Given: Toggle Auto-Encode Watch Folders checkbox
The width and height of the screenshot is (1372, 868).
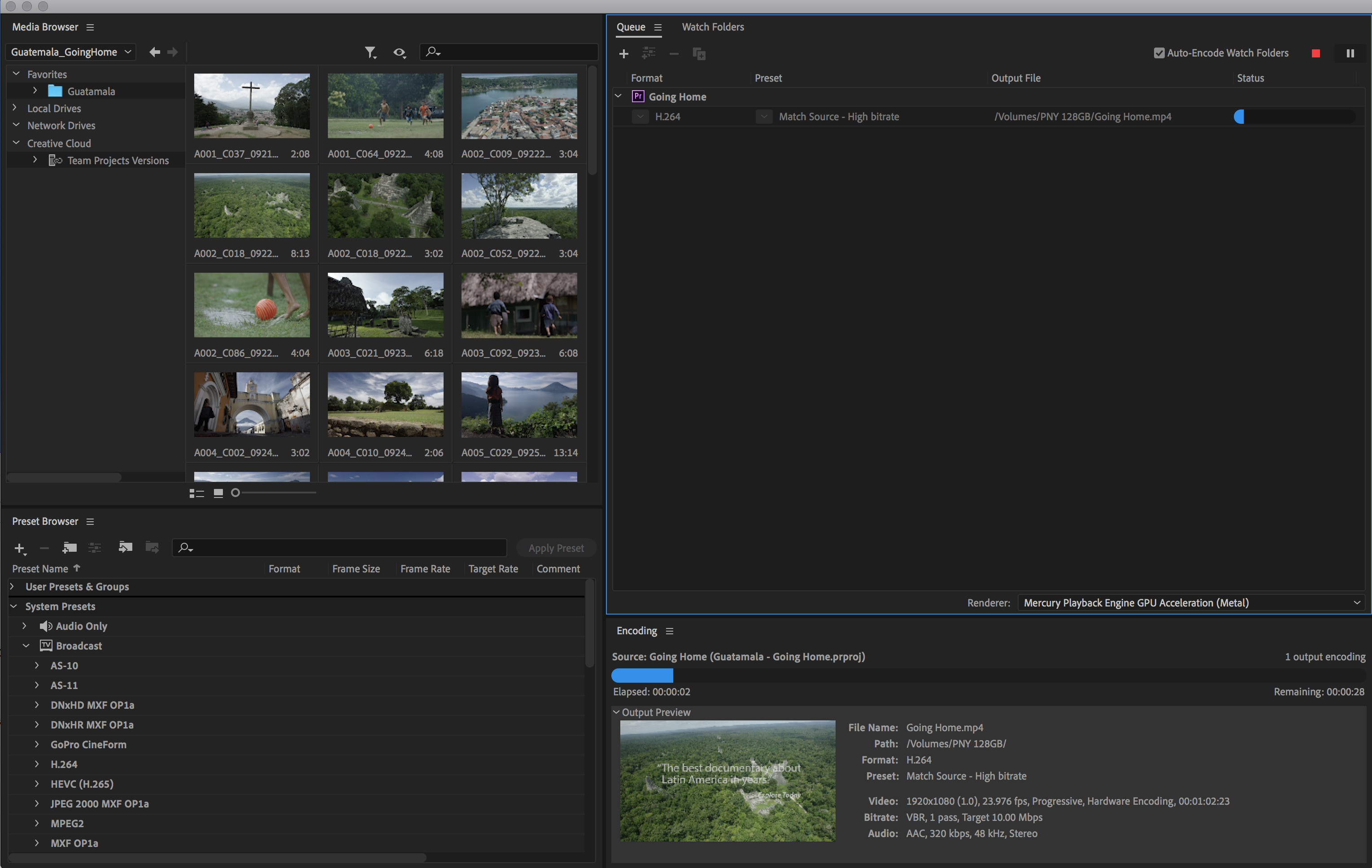Looking at the screenshot, I should pyautogui.click(x=1158, y=52).
